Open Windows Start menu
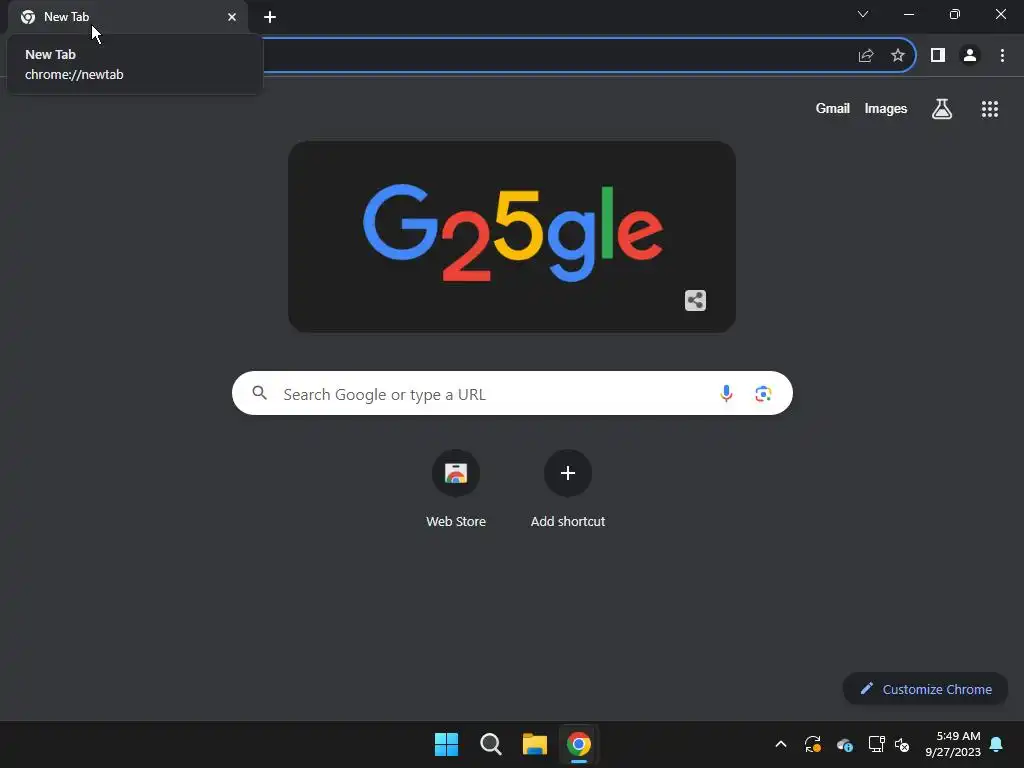1024x768 pixels. pyautogui.click(x=447, y=744)
